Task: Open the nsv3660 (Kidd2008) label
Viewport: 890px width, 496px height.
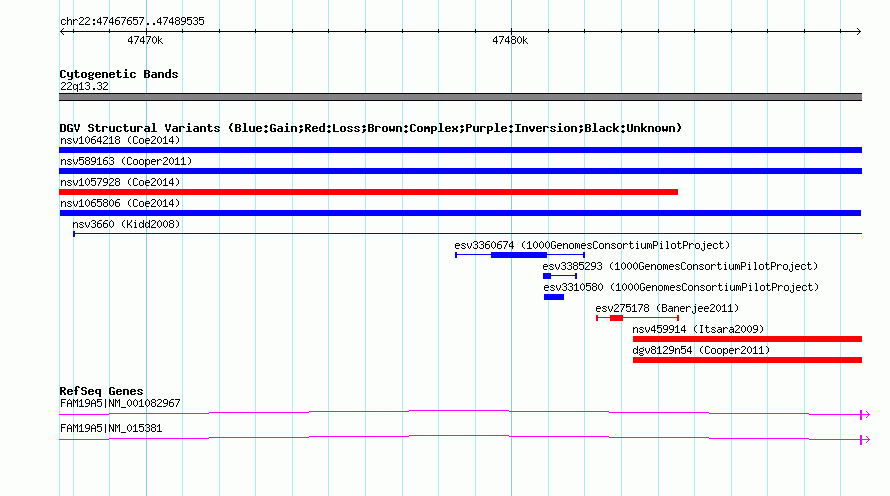Action: click(126, 224)
